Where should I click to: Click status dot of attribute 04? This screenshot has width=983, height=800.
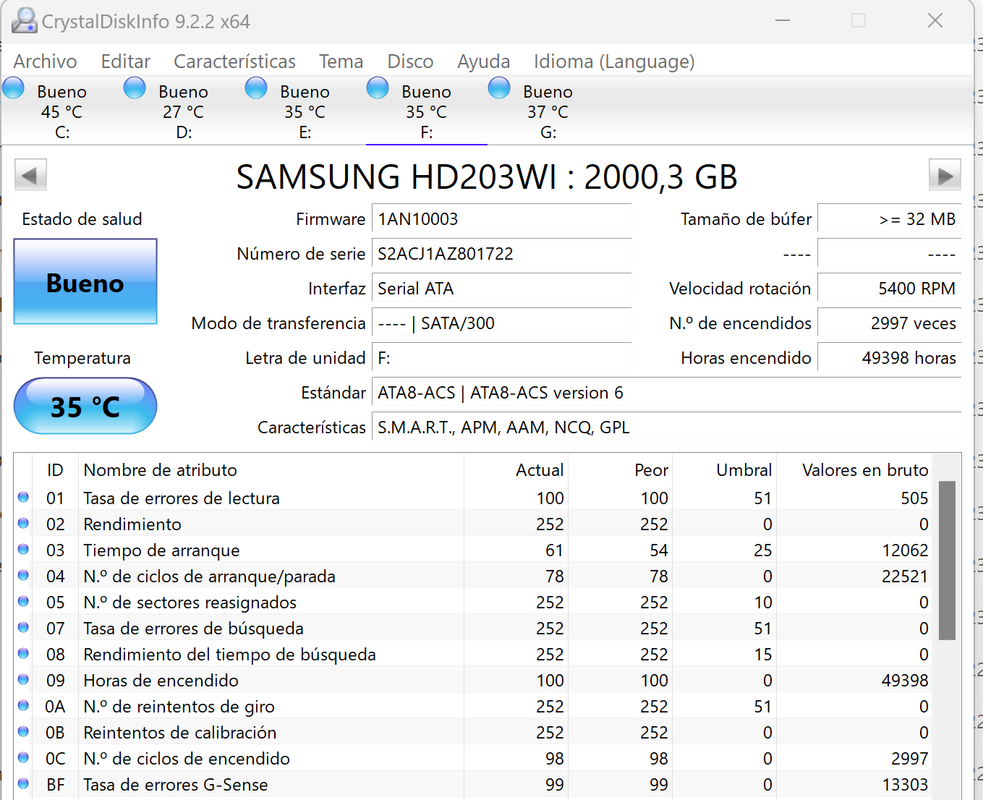[23, 575]
